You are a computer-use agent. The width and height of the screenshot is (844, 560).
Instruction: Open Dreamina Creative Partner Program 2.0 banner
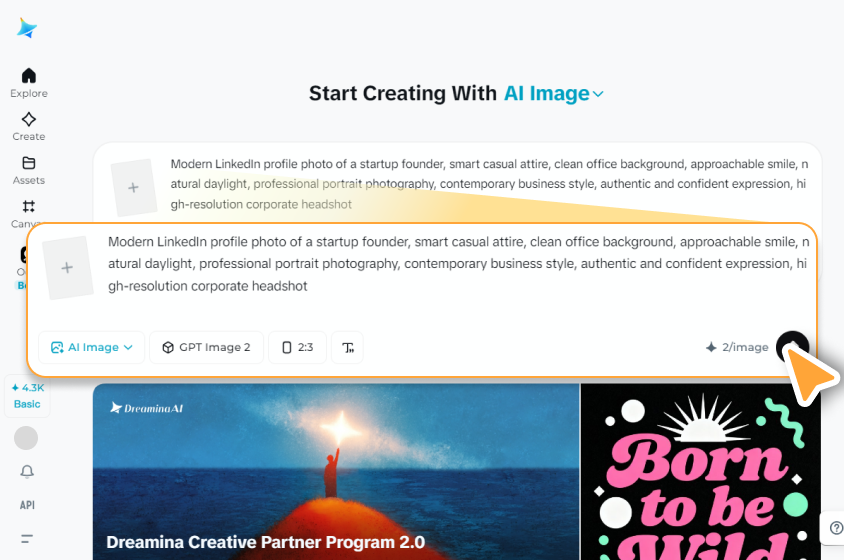(x=336, y=472)
